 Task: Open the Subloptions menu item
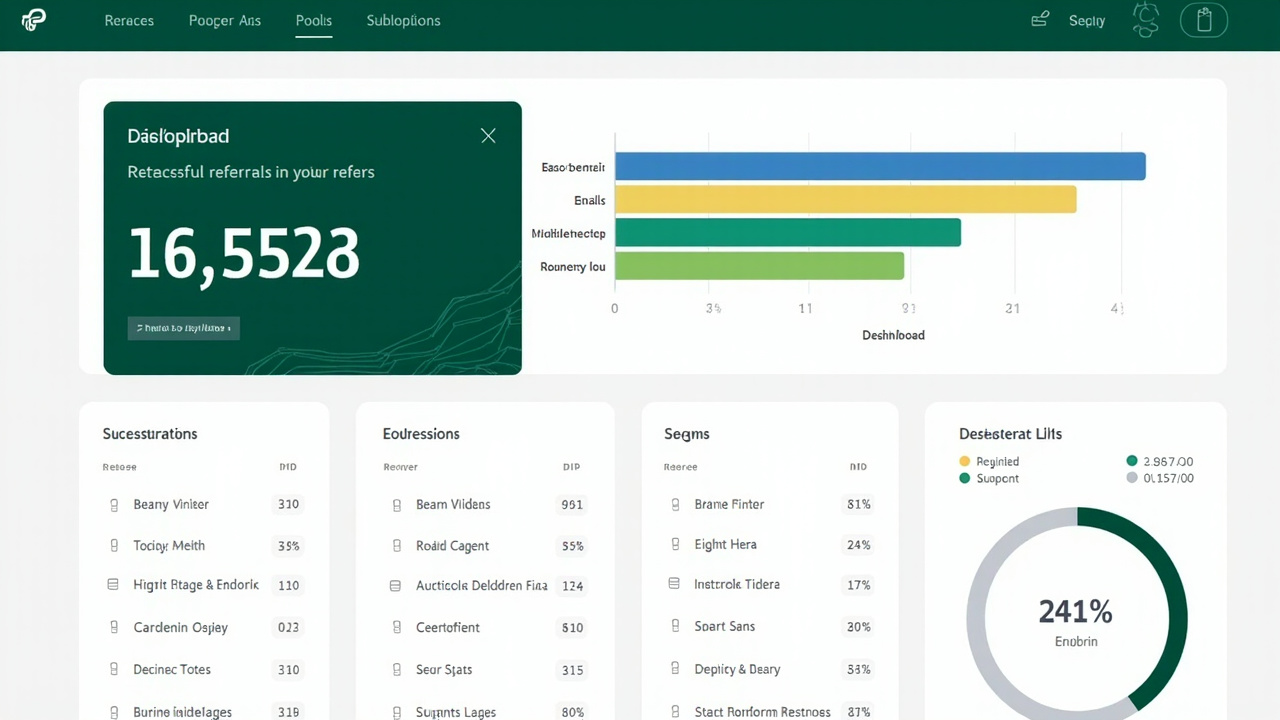[x=403, y=20]
